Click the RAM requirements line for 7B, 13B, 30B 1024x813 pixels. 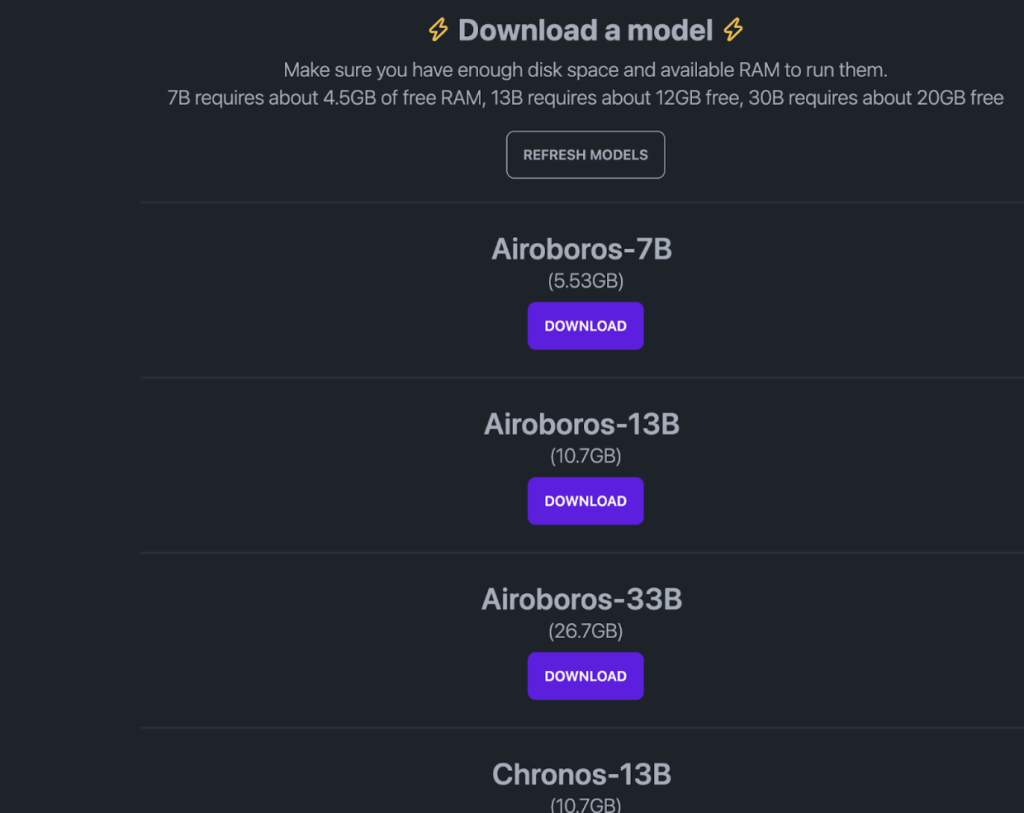(x=585, y=98)
